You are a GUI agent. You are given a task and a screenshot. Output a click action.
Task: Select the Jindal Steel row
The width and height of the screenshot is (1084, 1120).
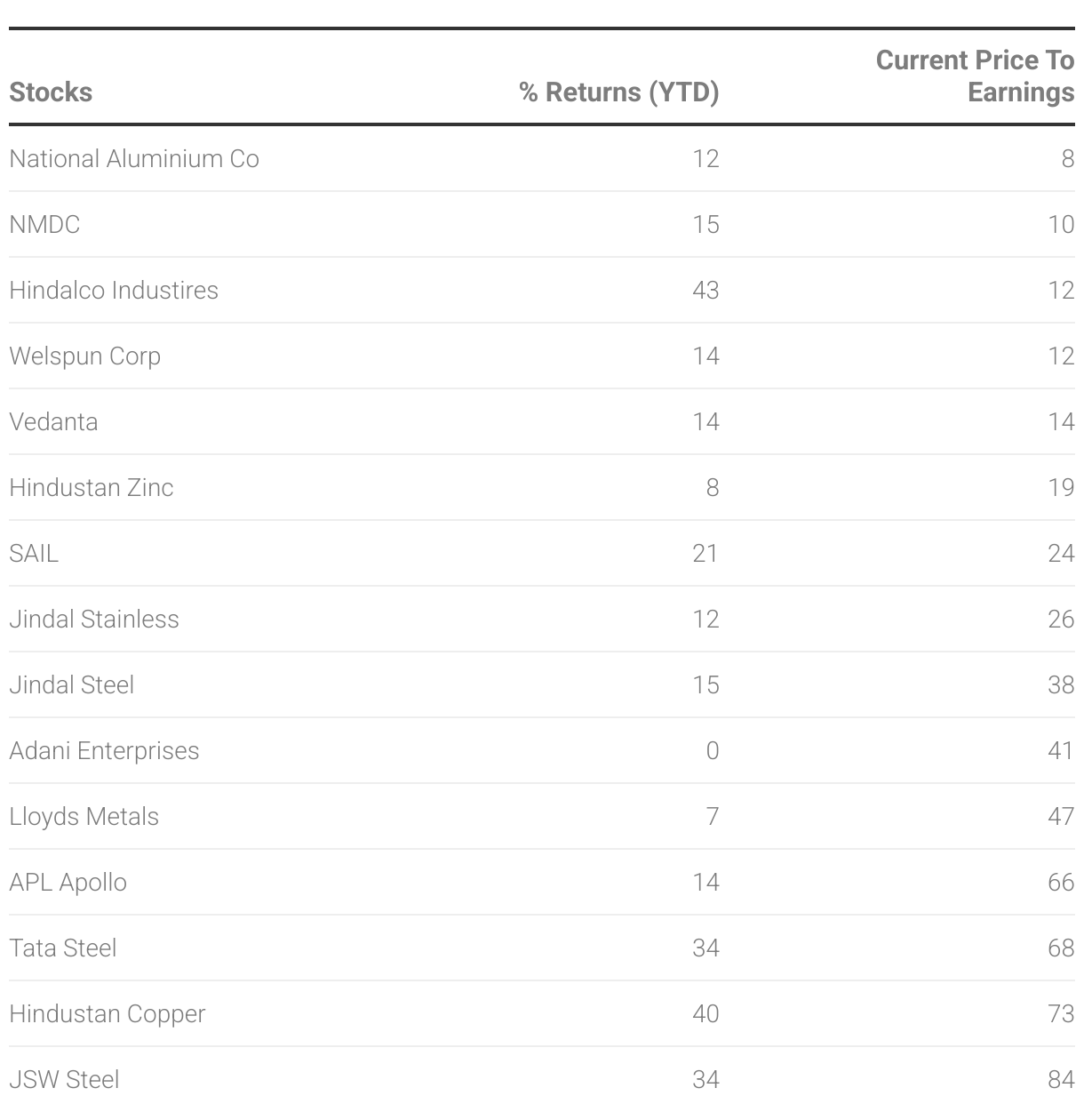click(x=72, y=685)
